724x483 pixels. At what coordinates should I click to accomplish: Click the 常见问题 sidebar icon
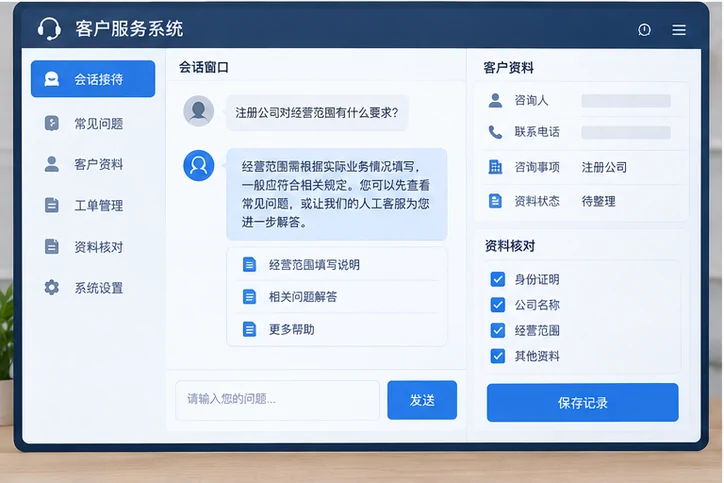coord(51,123)
